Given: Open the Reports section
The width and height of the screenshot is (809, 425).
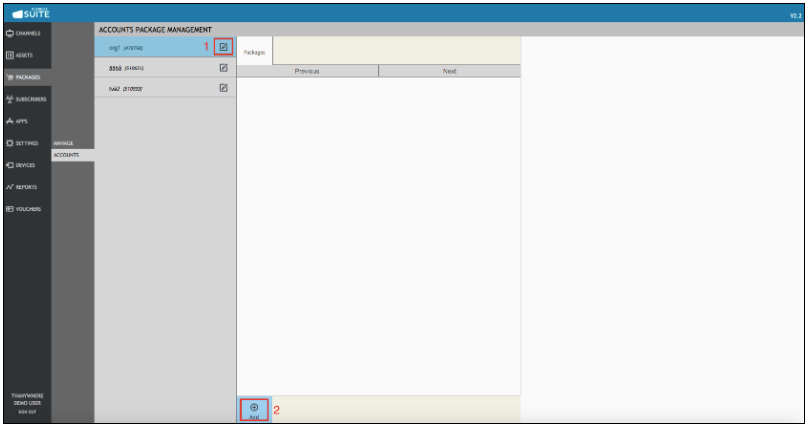Looking at the screenshot, I should point(22,187).
